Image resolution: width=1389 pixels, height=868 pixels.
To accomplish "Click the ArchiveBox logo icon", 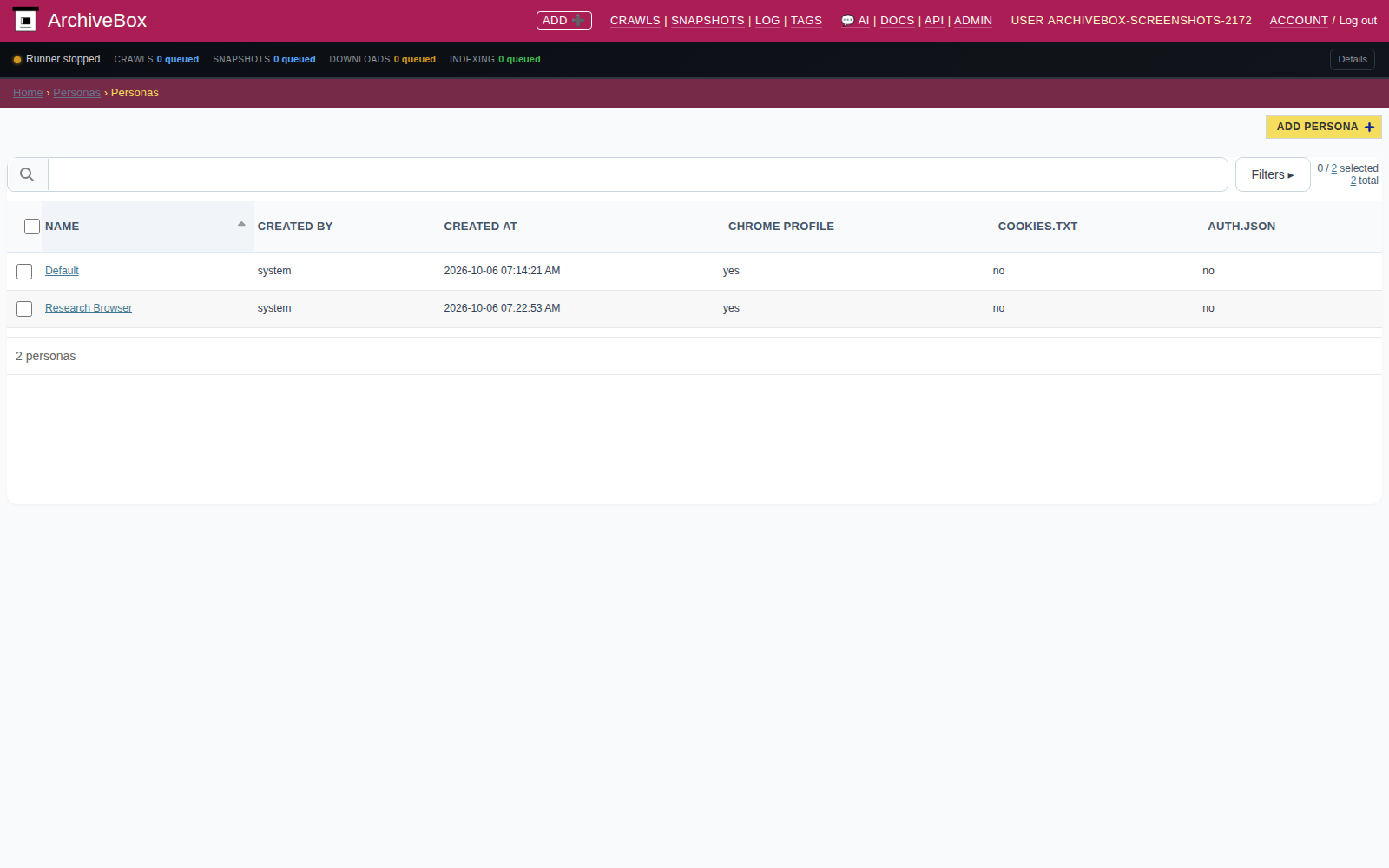I will [26, 19].
